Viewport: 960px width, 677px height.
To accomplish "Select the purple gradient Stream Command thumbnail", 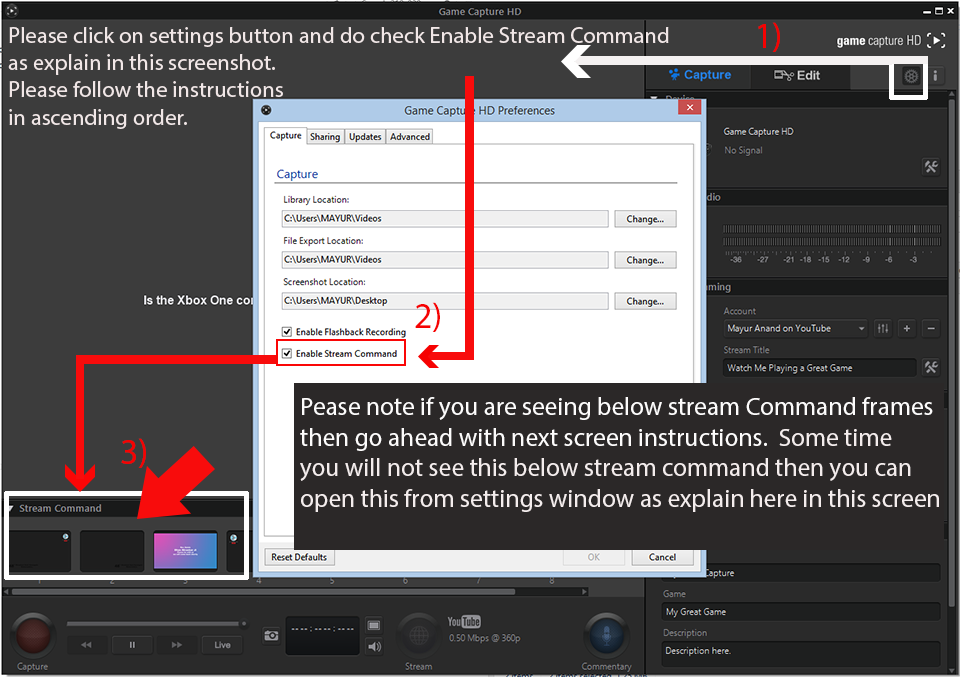I will pos(186,551).
